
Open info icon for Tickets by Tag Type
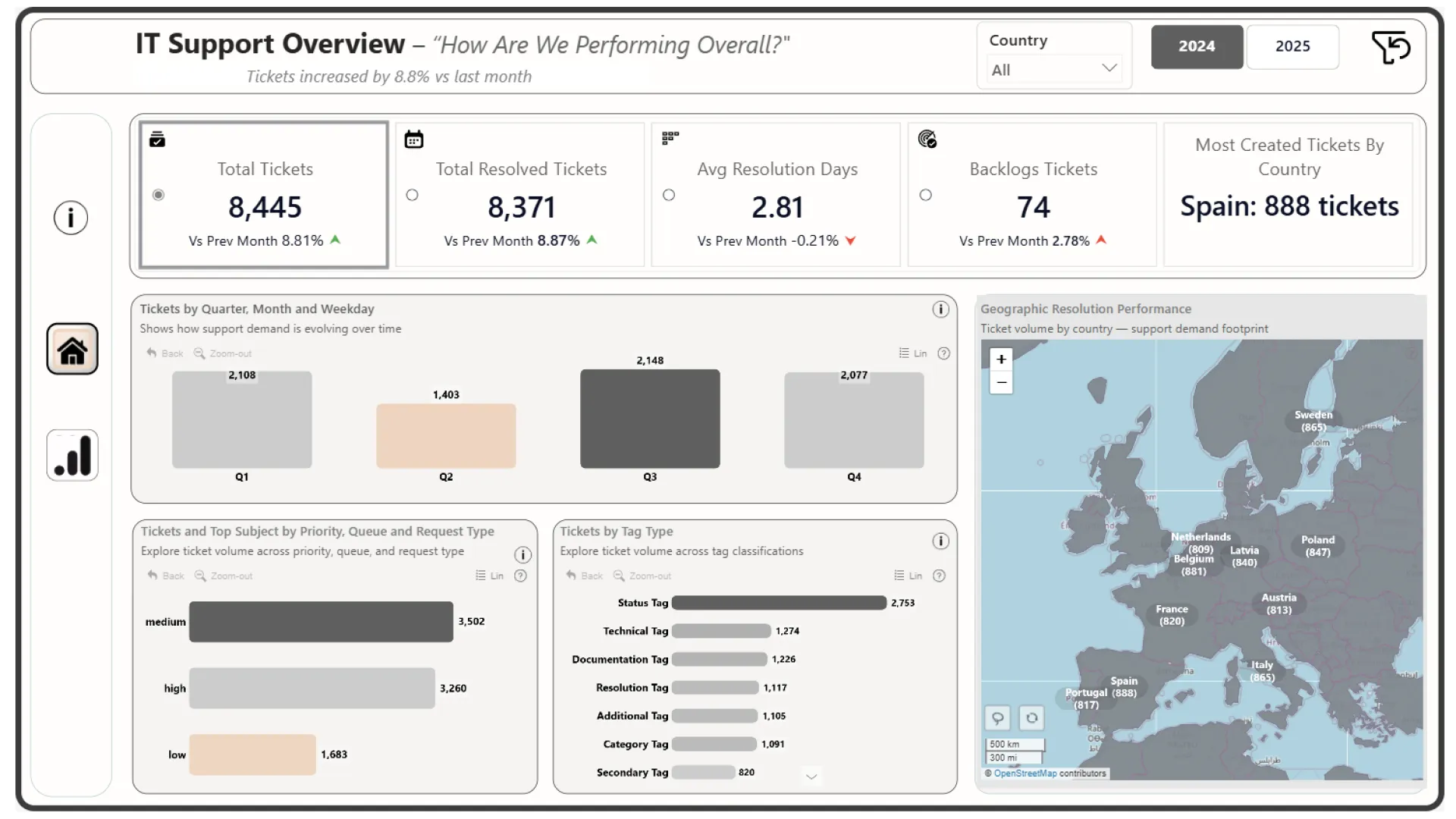[x=940, y=541]
